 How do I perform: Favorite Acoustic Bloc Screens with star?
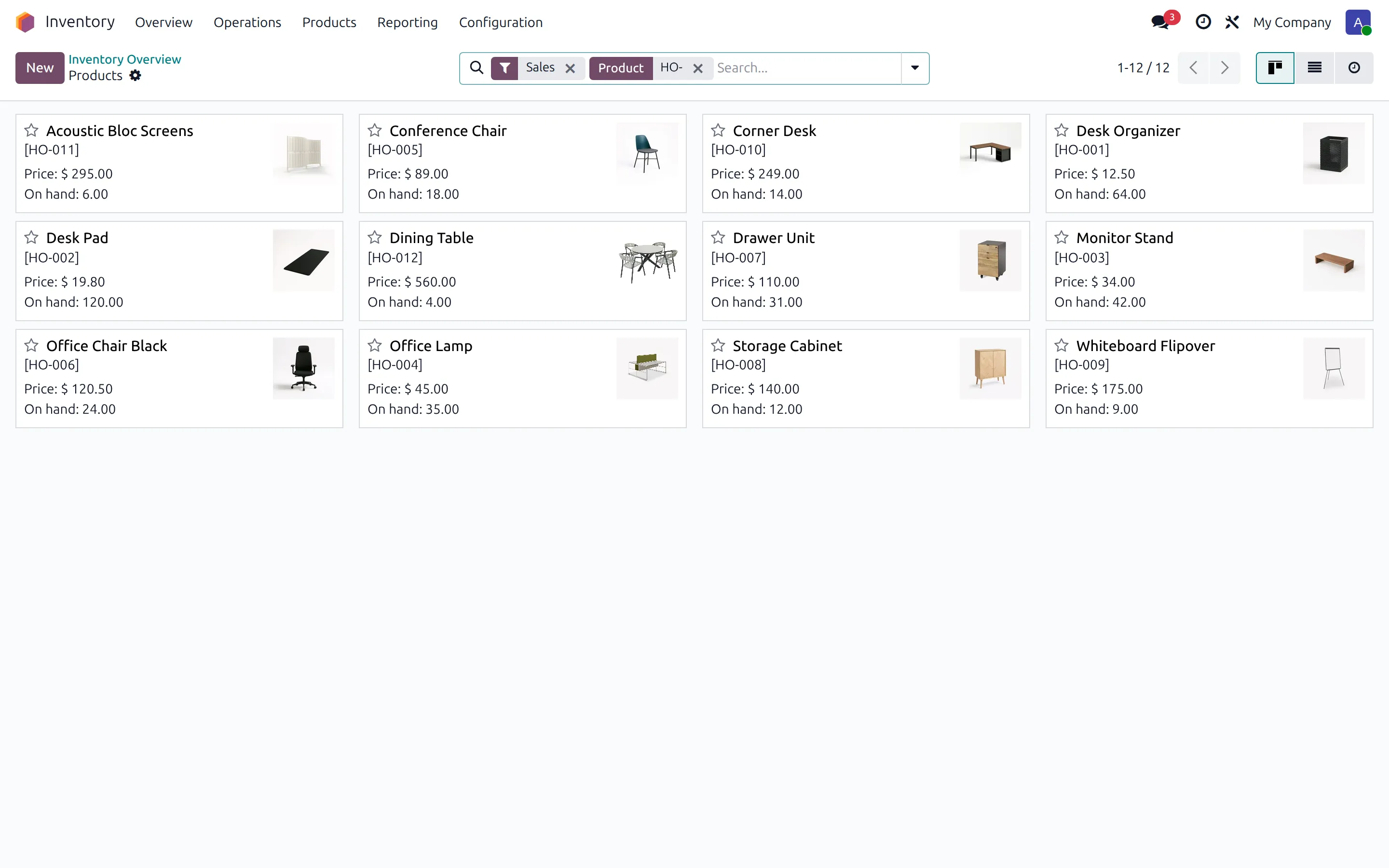point(31,130)
